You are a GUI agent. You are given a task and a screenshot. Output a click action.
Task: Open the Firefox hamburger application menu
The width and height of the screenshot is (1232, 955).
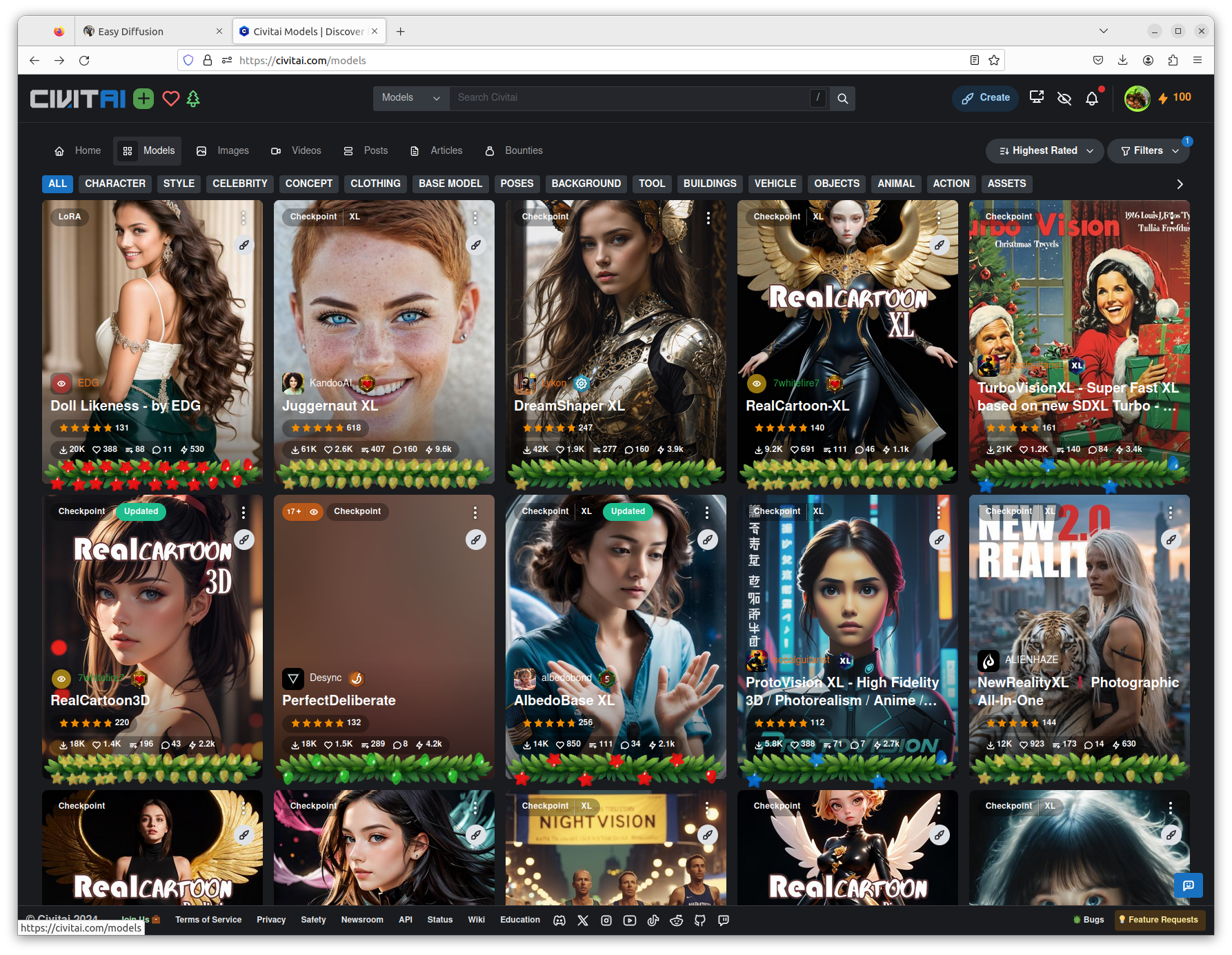(x=1198, y=60)
